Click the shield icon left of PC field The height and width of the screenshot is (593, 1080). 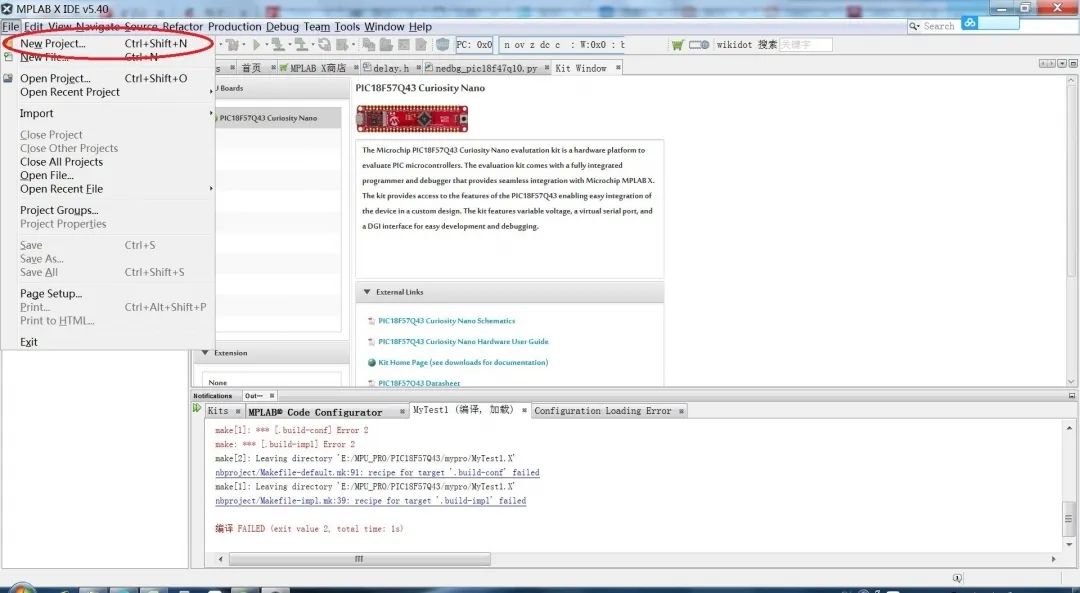[443, 45]
